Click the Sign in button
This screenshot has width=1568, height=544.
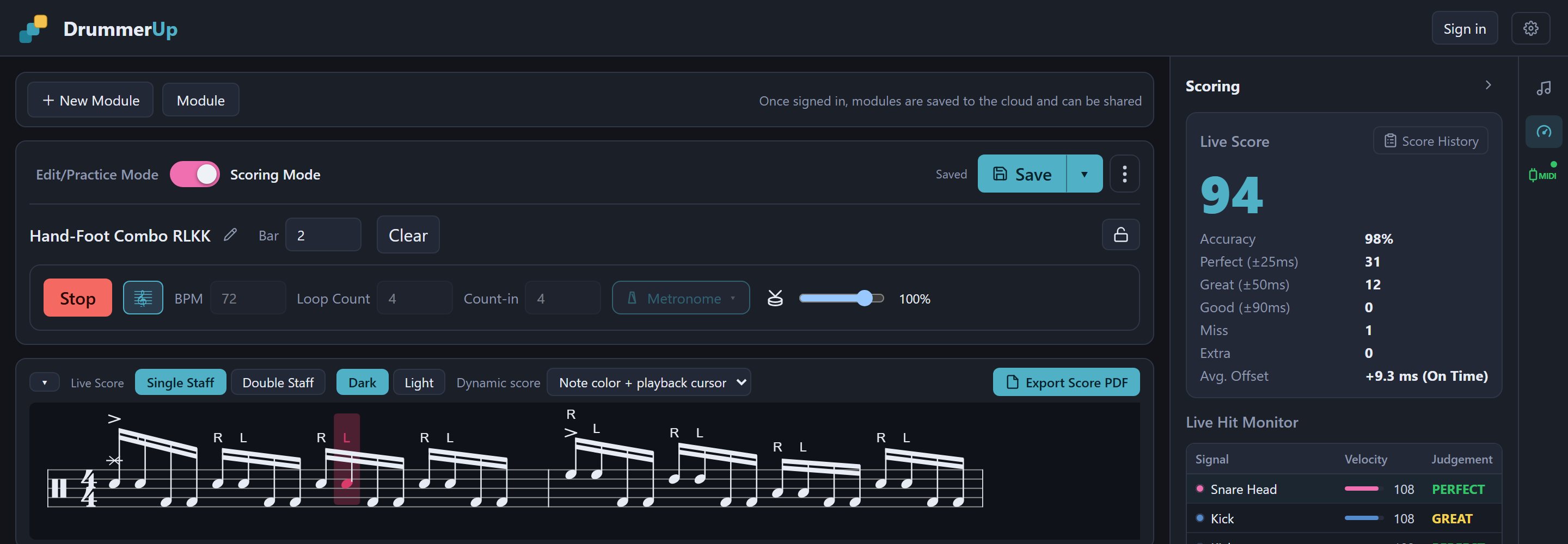pyautogui.click(x=1464, y=29)
